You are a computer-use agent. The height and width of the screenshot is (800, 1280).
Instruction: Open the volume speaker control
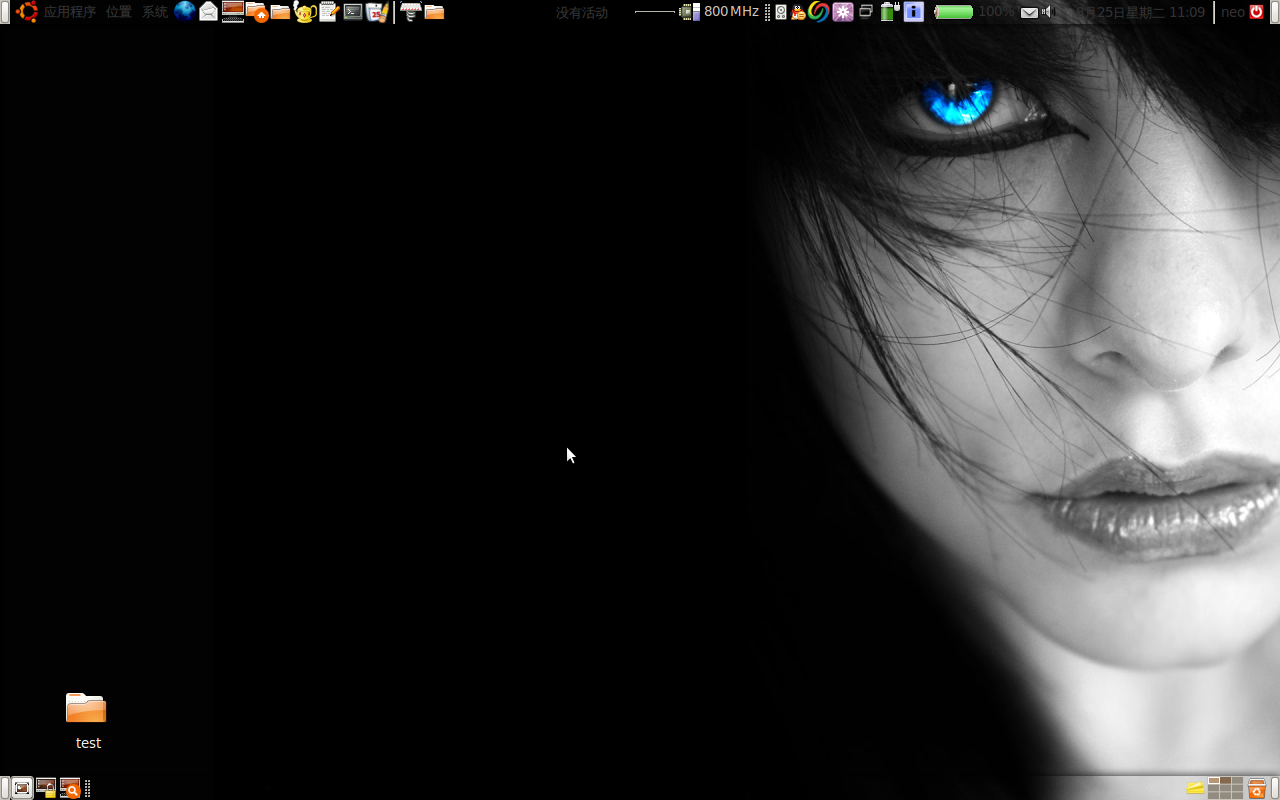1048,12
